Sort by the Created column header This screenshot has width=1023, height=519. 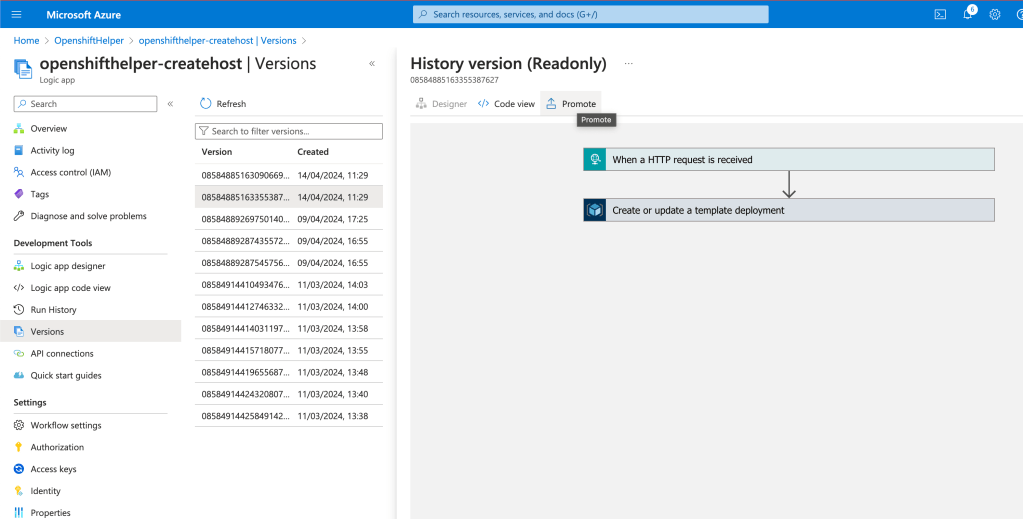(313, 151)
